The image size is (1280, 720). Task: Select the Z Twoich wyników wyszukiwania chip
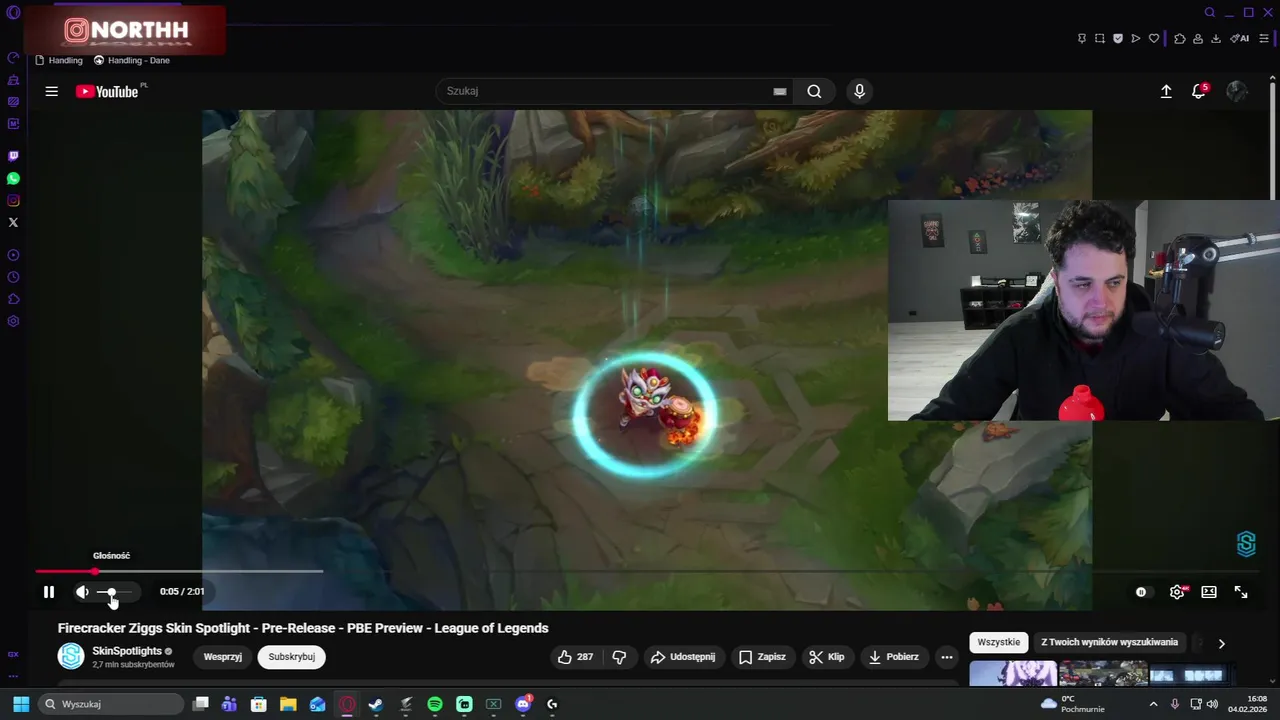pyautogui.click(x=1110, y=642)
